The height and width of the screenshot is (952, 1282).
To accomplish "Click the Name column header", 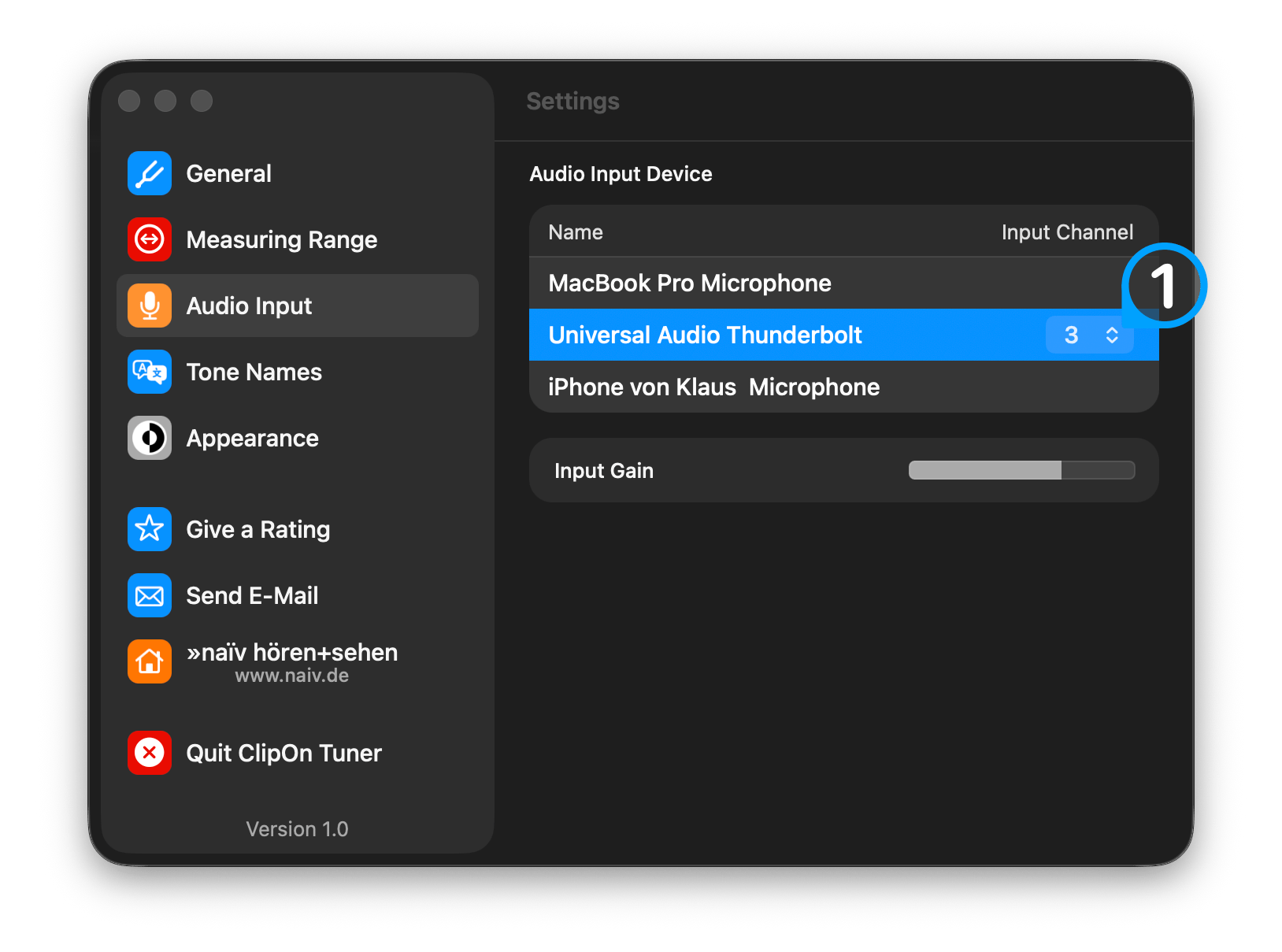I will click(576, 232).
